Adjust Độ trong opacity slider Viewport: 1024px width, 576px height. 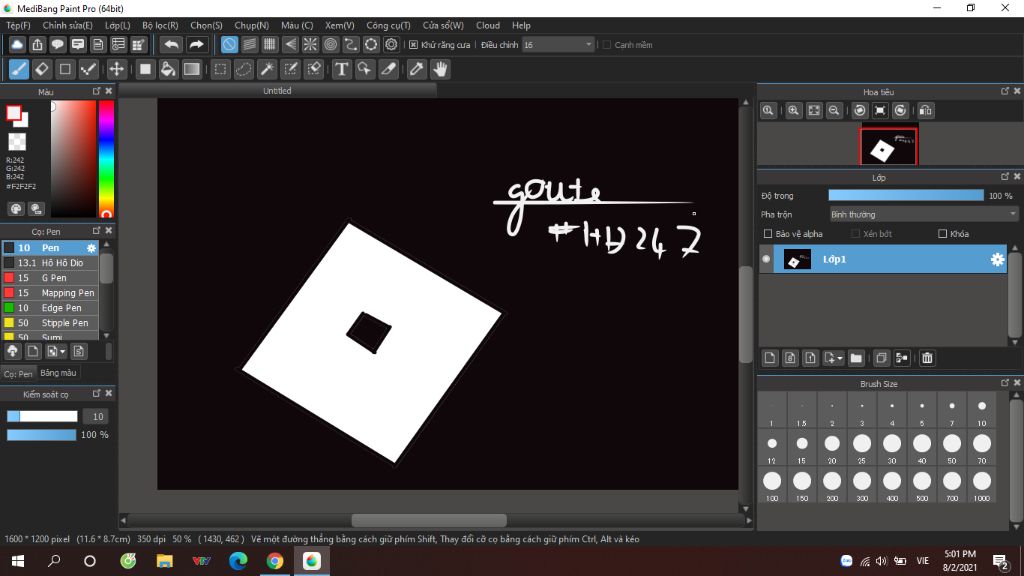(906, 195)
